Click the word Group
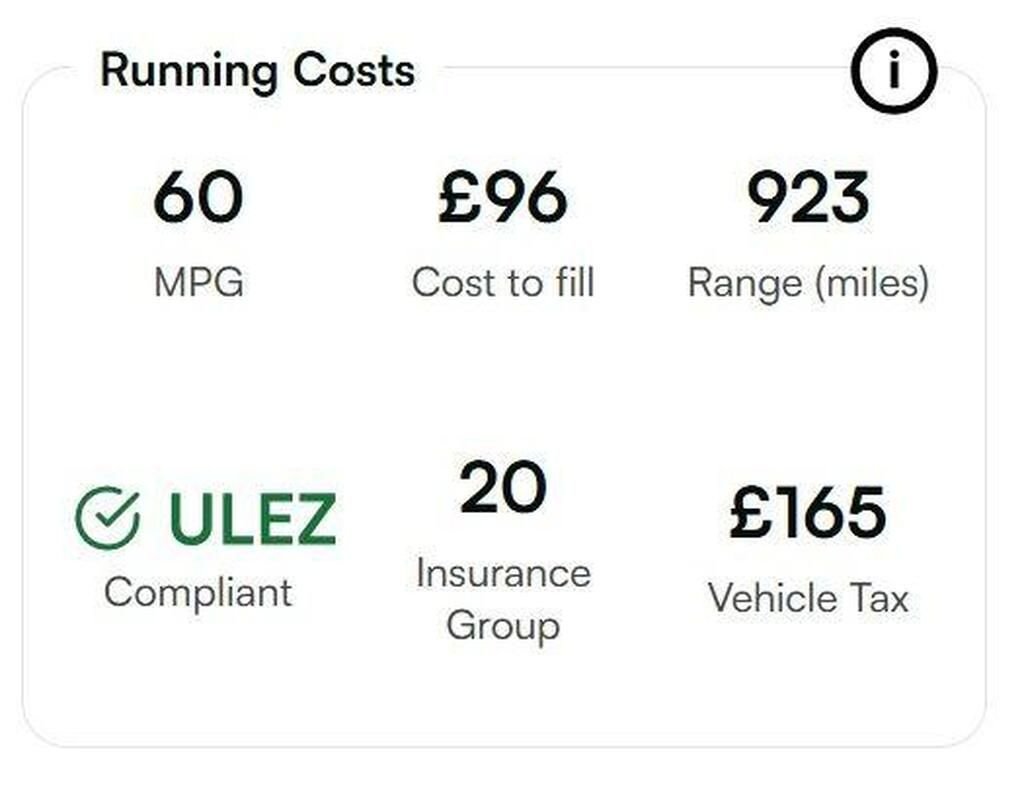 (x=503, y=626)
